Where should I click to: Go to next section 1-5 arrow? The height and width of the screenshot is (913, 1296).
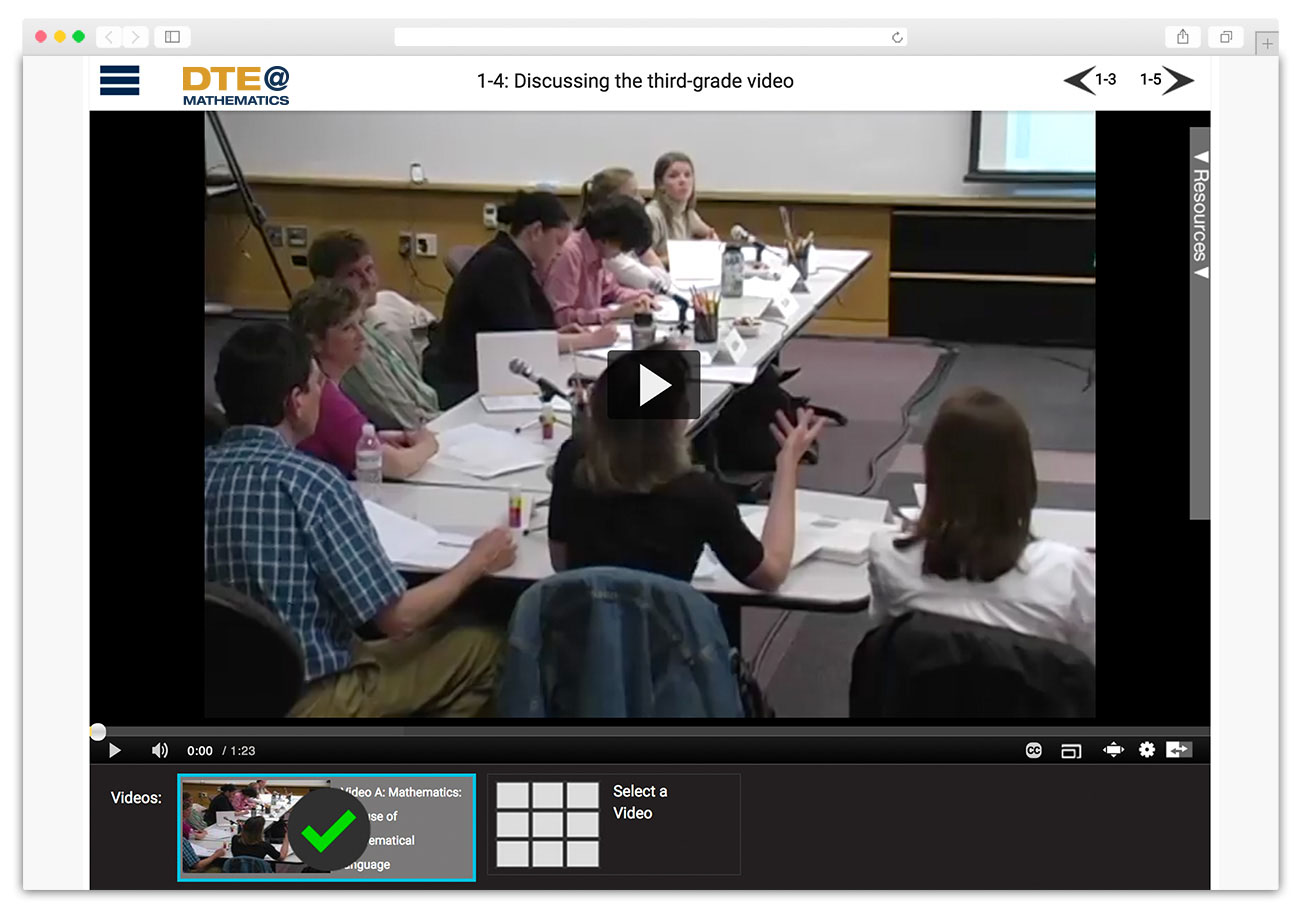[1167, 80]
